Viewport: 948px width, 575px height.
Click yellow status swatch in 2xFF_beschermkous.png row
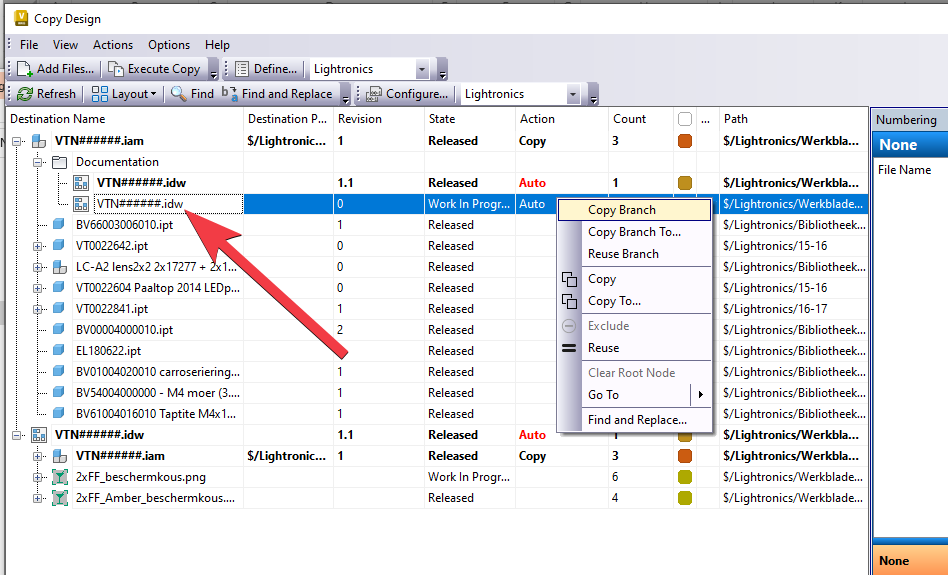tap(684, 477)
